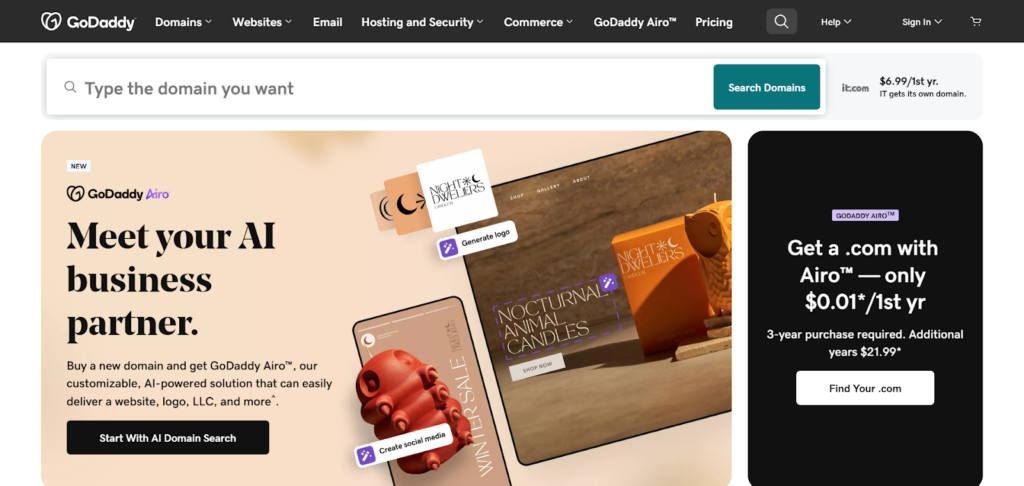
Task: Click the Search Domains button
Action: [x=767, y=87]
